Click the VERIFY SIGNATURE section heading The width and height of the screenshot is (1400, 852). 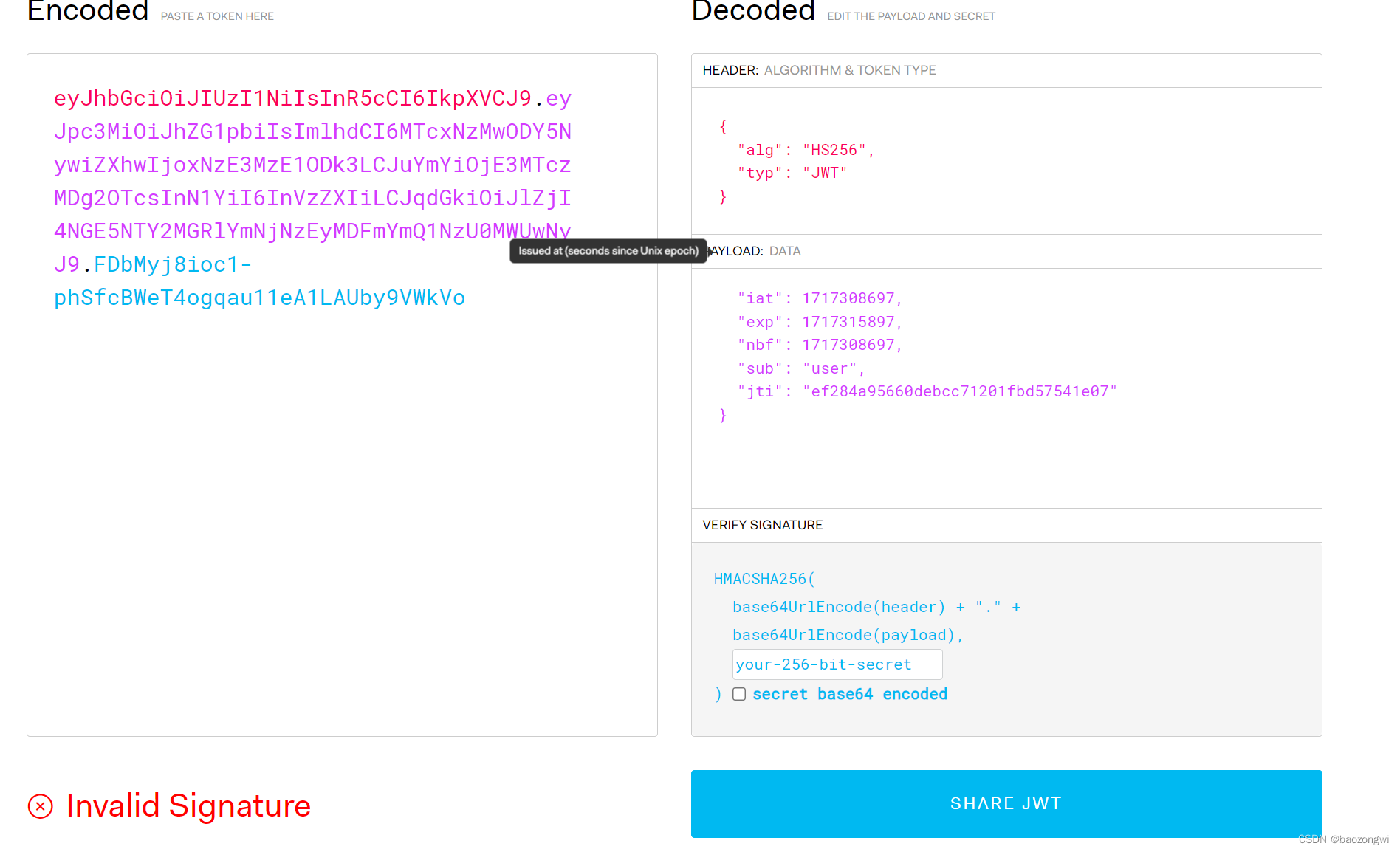point(763,525)
